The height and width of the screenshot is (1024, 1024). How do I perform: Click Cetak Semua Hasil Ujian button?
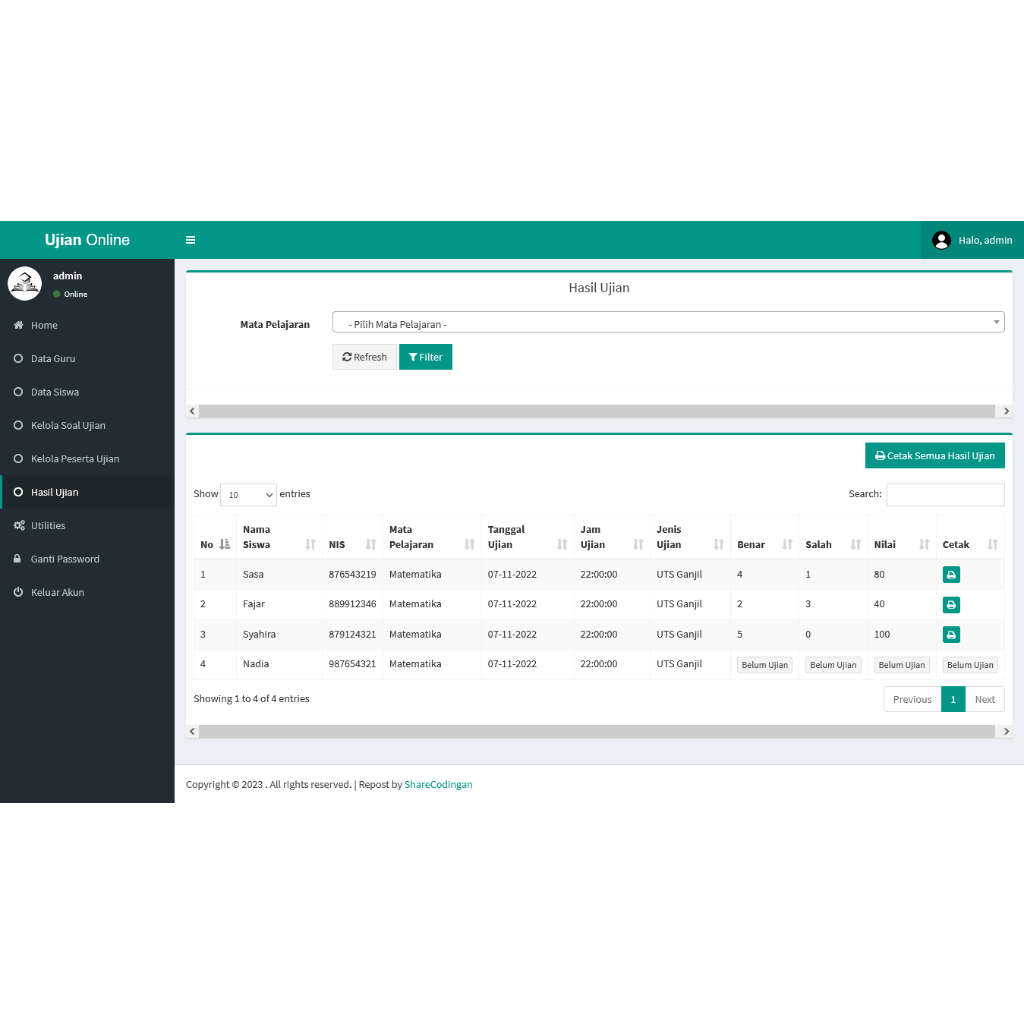pos(934,456)
